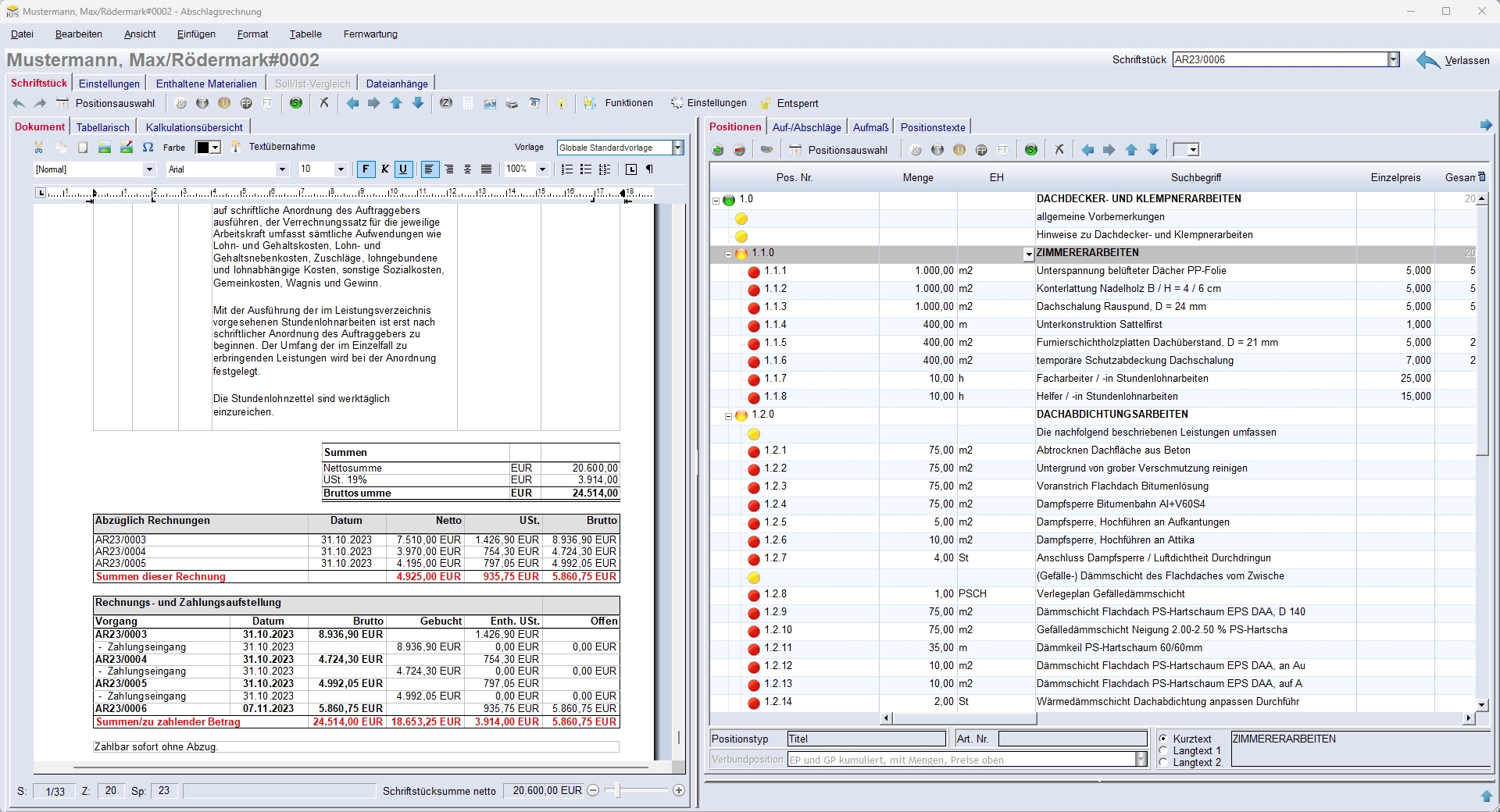This screenshot has height=812, width=1500.
Task: Open the Tabelle menu
Action: click(x=305, y=34)
